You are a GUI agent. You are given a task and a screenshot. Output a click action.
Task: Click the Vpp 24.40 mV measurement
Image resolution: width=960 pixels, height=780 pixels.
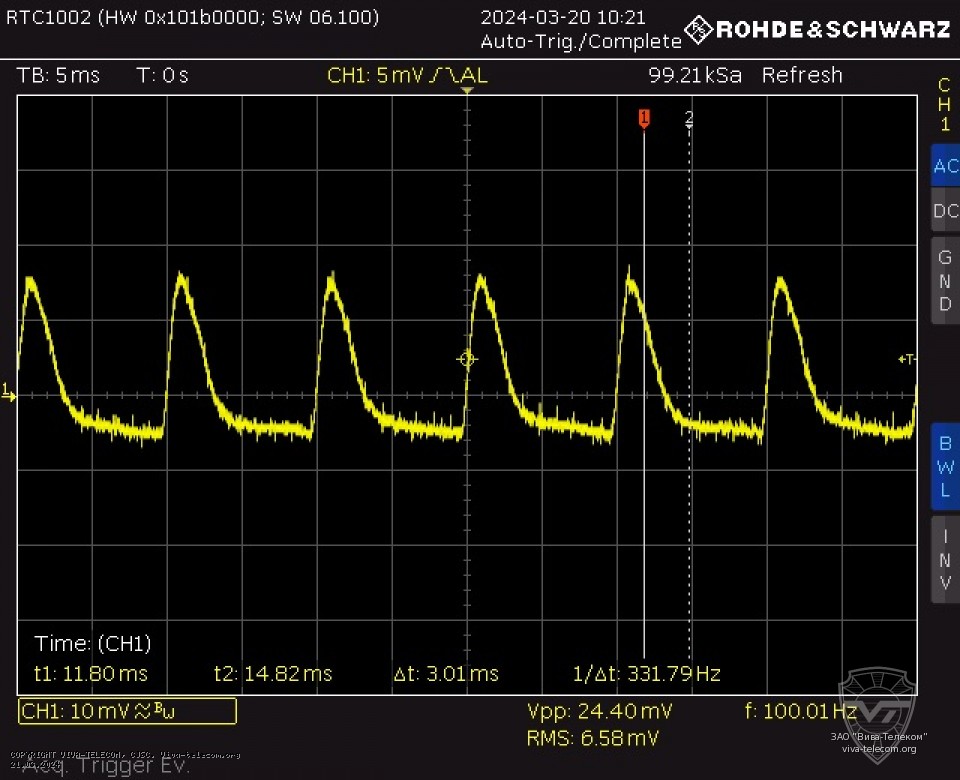click(x=599, y=711)
